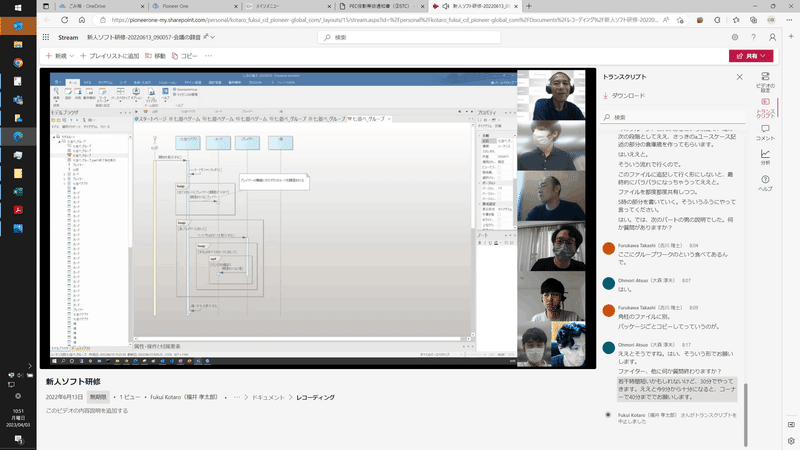
Task: Open the ドキュメント breadcrumb link
Action: tap(268, 397)
